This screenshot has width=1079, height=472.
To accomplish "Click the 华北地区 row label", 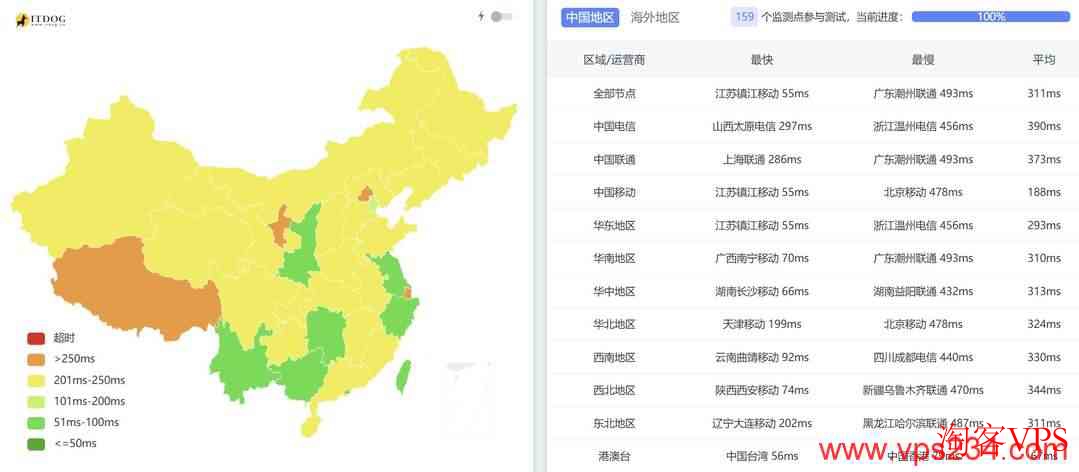I will click(x=615, y=324).
